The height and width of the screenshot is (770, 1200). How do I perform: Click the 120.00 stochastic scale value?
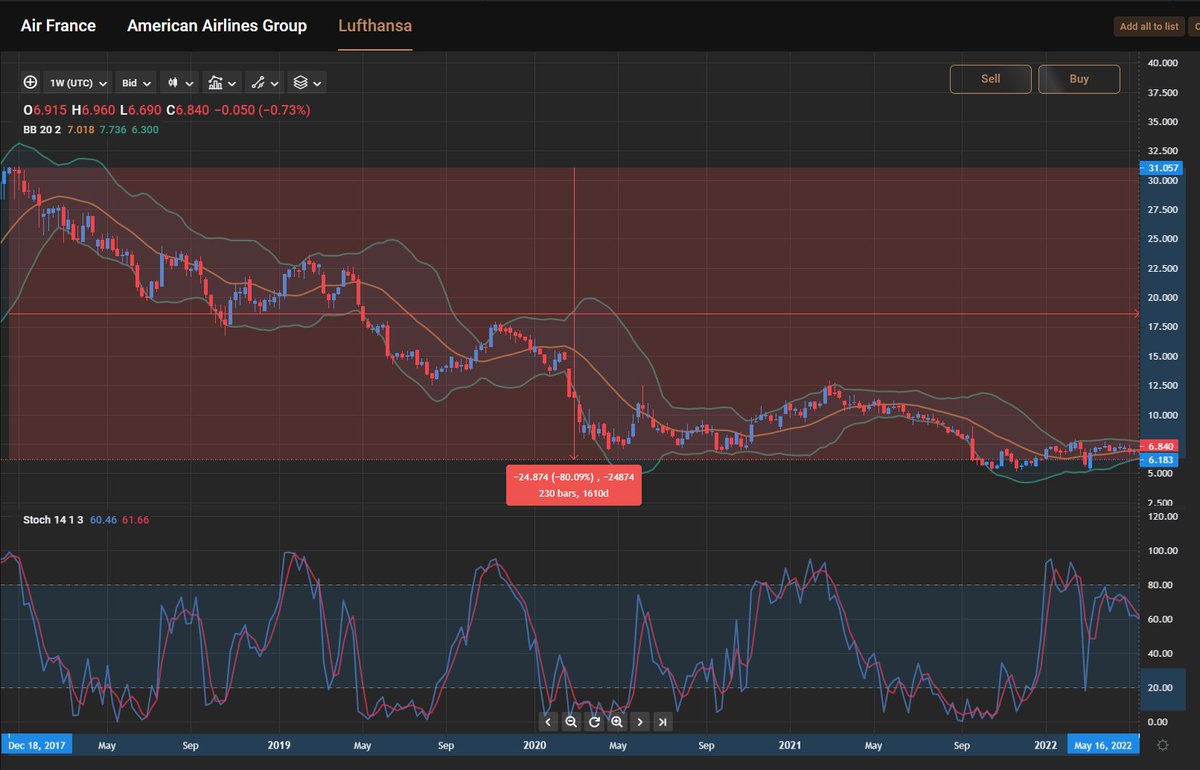(x=1164, y=517)
